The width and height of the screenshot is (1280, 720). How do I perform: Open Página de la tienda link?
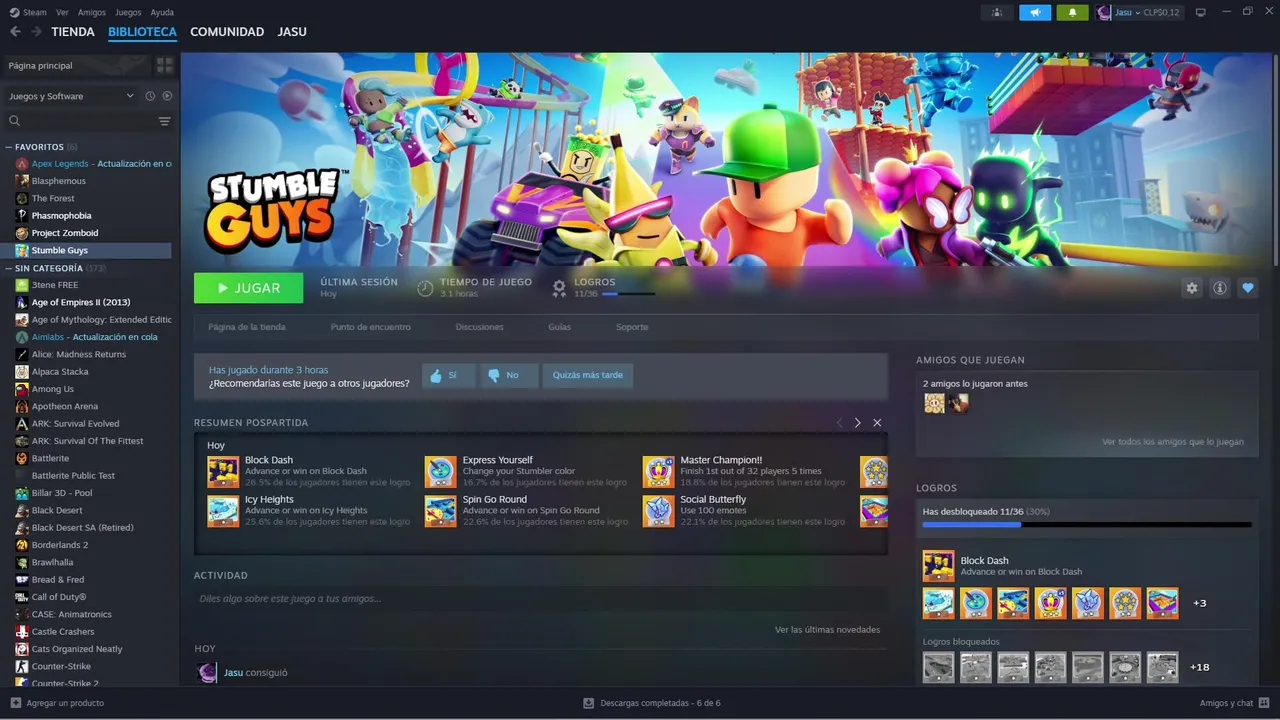point(246,327)
